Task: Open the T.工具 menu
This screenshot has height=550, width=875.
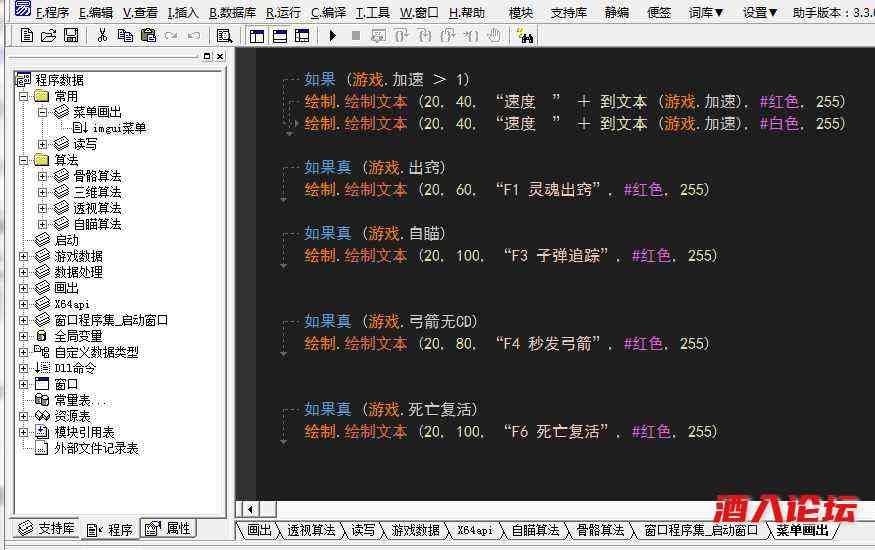Action: coord(373,13)
